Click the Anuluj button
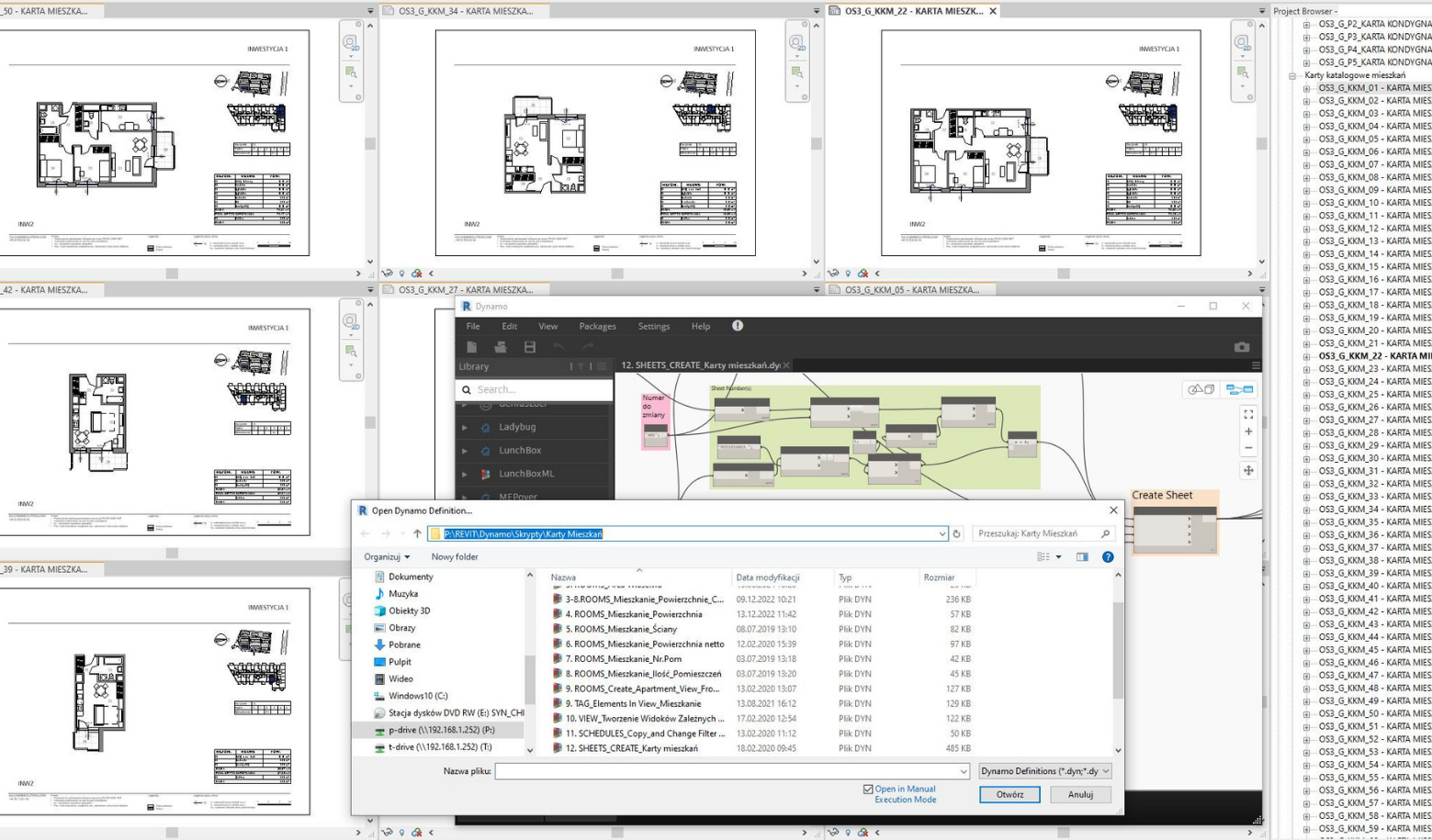The height and width of the screenshot is (840, 1432). (1080, 794)
